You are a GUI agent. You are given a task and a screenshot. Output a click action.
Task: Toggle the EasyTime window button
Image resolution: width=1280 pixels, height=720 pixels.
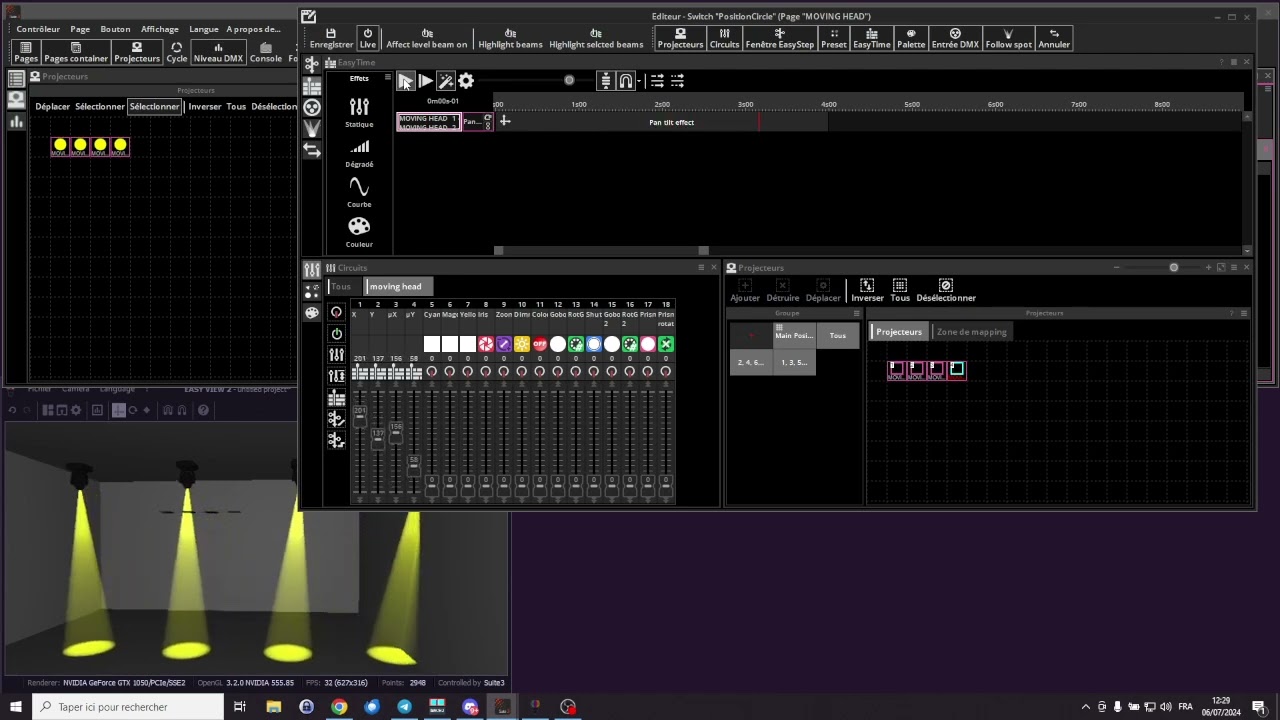pyautogui.click(x=871, y=38)
